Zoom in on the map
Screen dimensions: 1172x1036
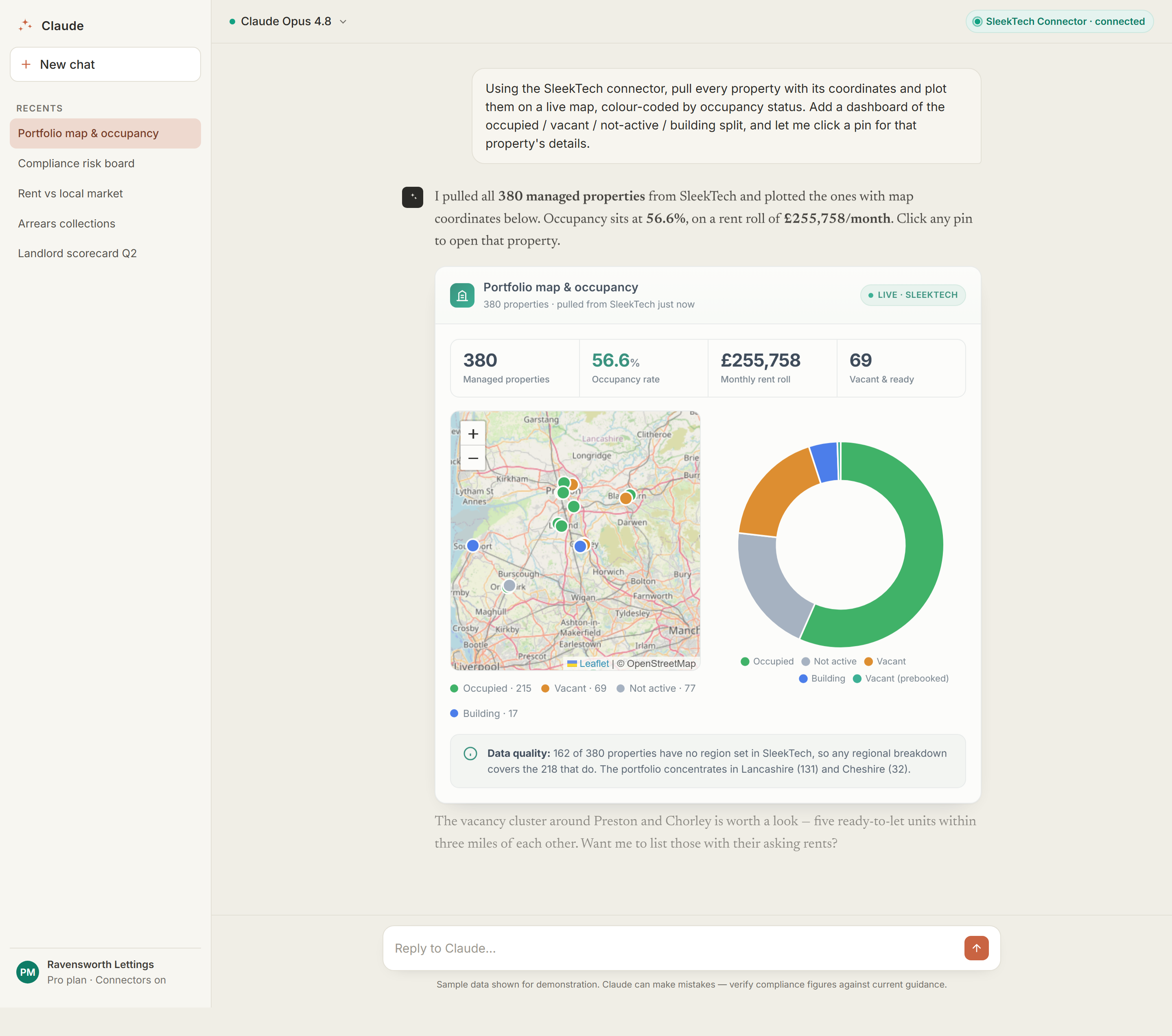473,433
